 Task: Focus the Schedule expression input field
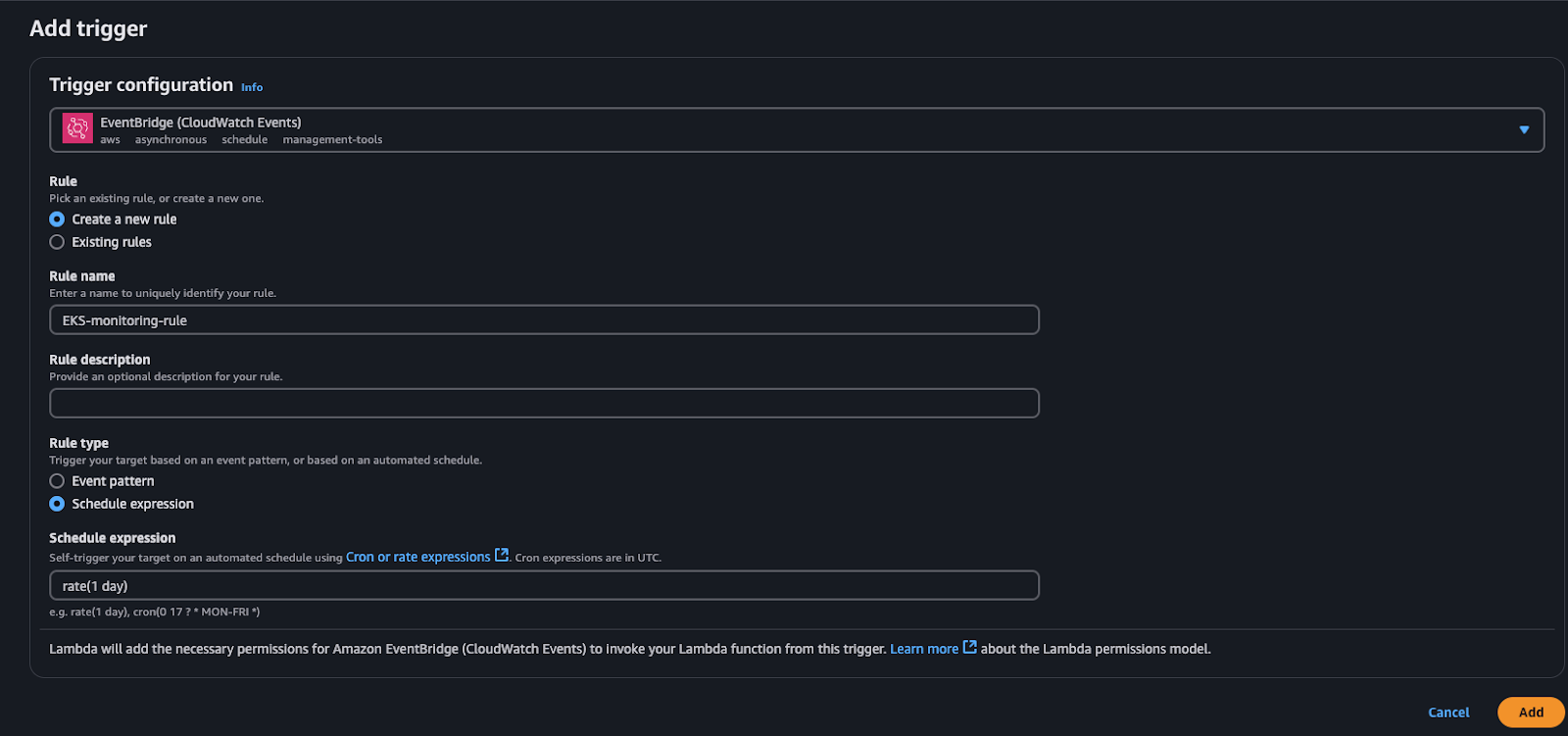point(544,585)
